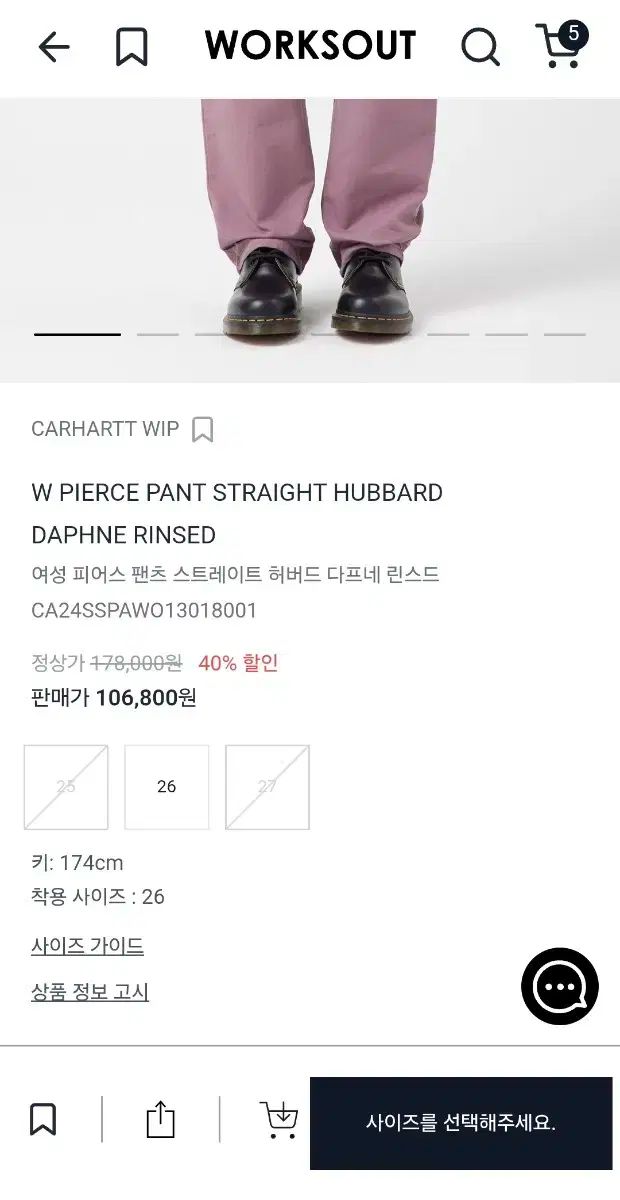The height and width of the screenshot is (1200, 620).
Task: Open search with the magnifier icon
Action: pyautogui.click(x=480, y=47)
